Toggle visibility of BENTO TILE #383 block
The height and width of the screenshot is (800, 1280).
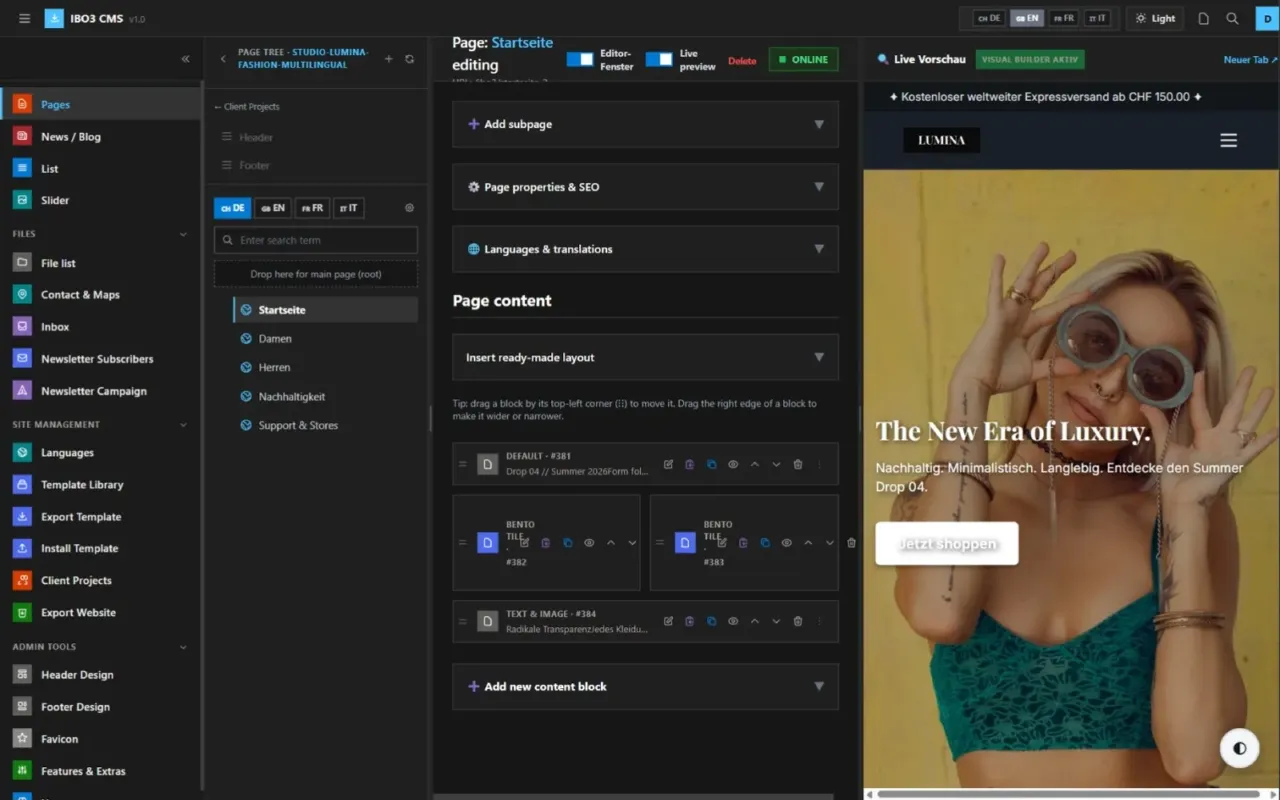point(787,543)
